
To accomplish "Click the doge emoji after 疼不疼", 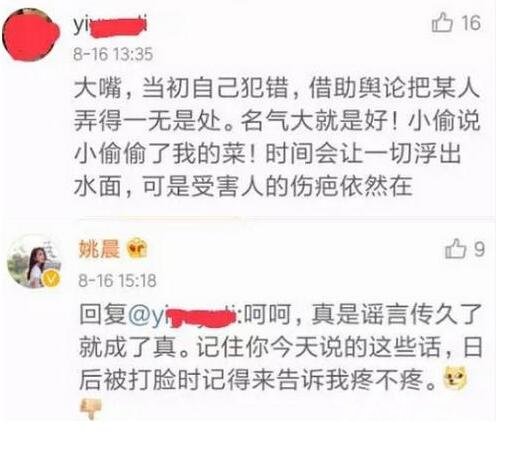I will click(x=455, y=378).
